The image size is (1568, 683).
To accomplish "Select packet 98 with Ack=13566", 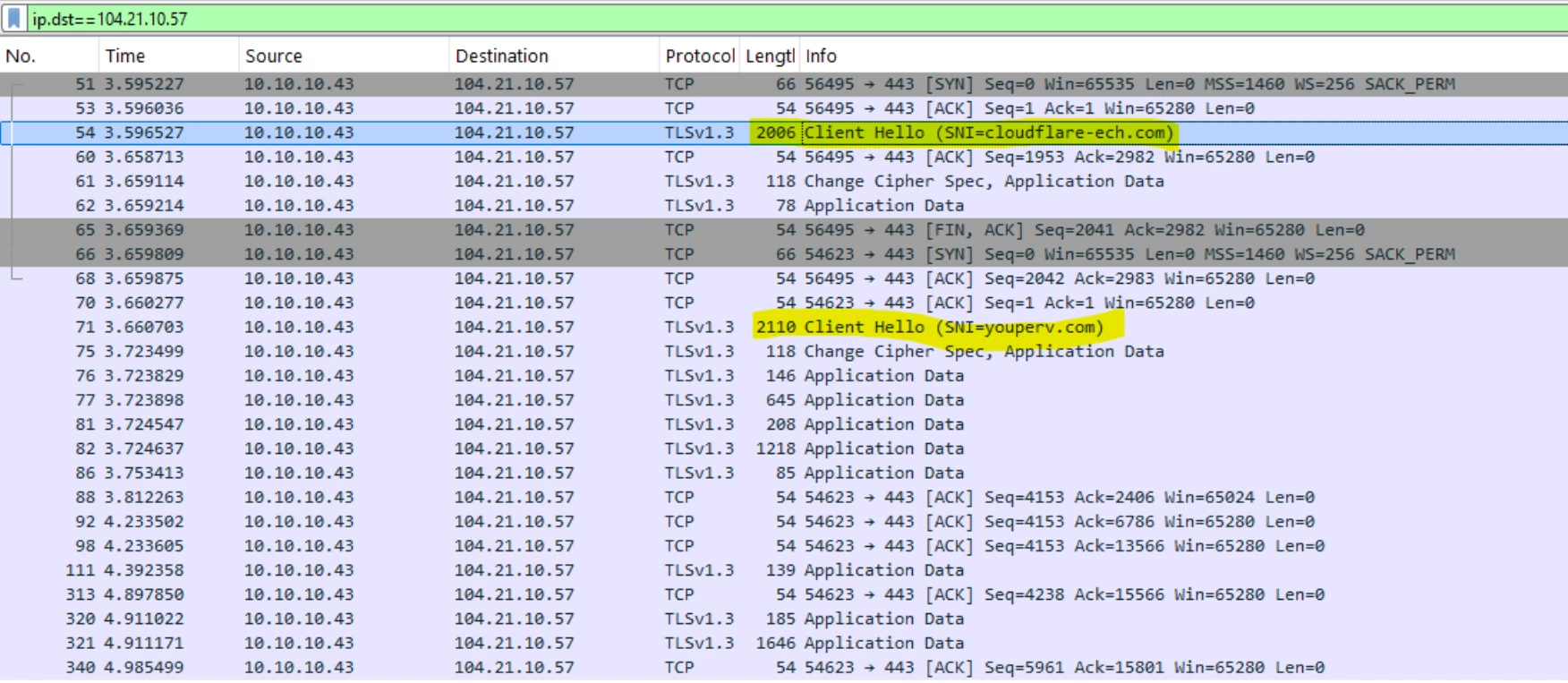I will pyautogui.click(x=784, y=546).
